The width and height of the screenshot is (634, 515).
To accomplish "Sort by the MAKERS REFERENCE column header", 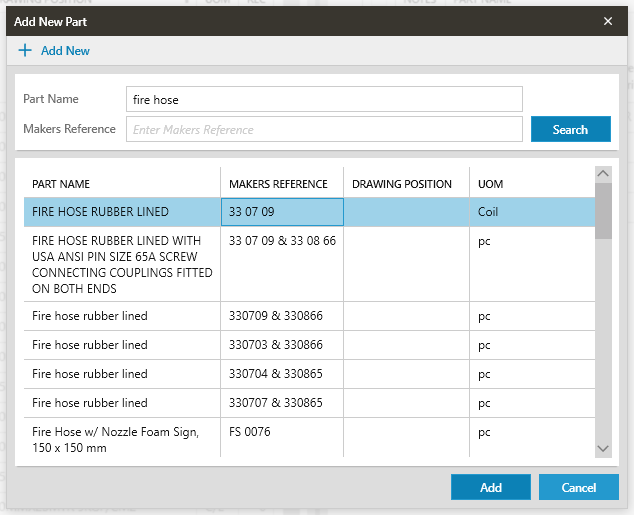I will [x=278, y=184].
